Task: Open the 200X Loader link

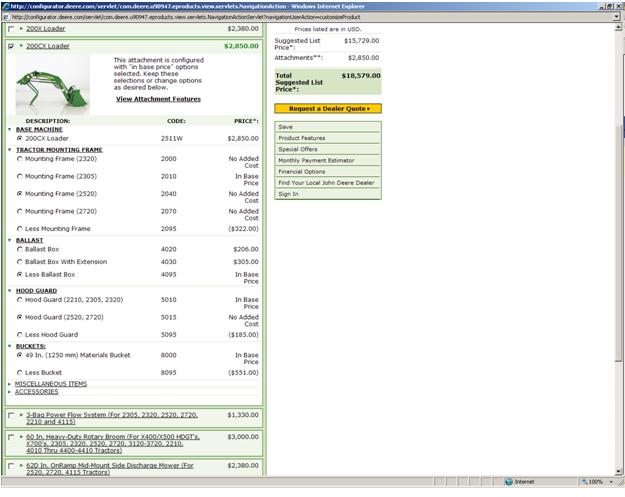Action: pos(45,29)
